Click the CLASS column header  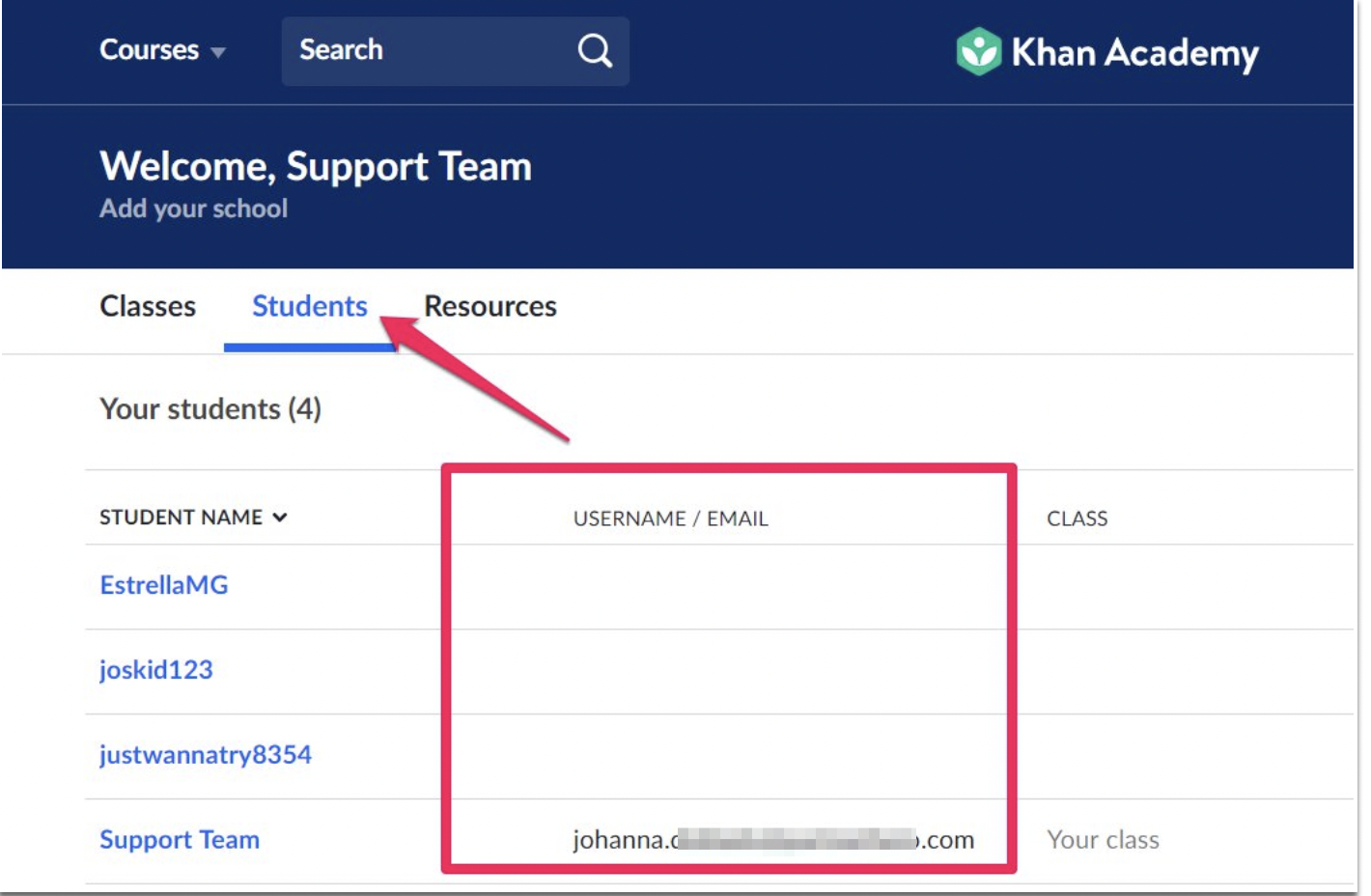point(1077,518)
